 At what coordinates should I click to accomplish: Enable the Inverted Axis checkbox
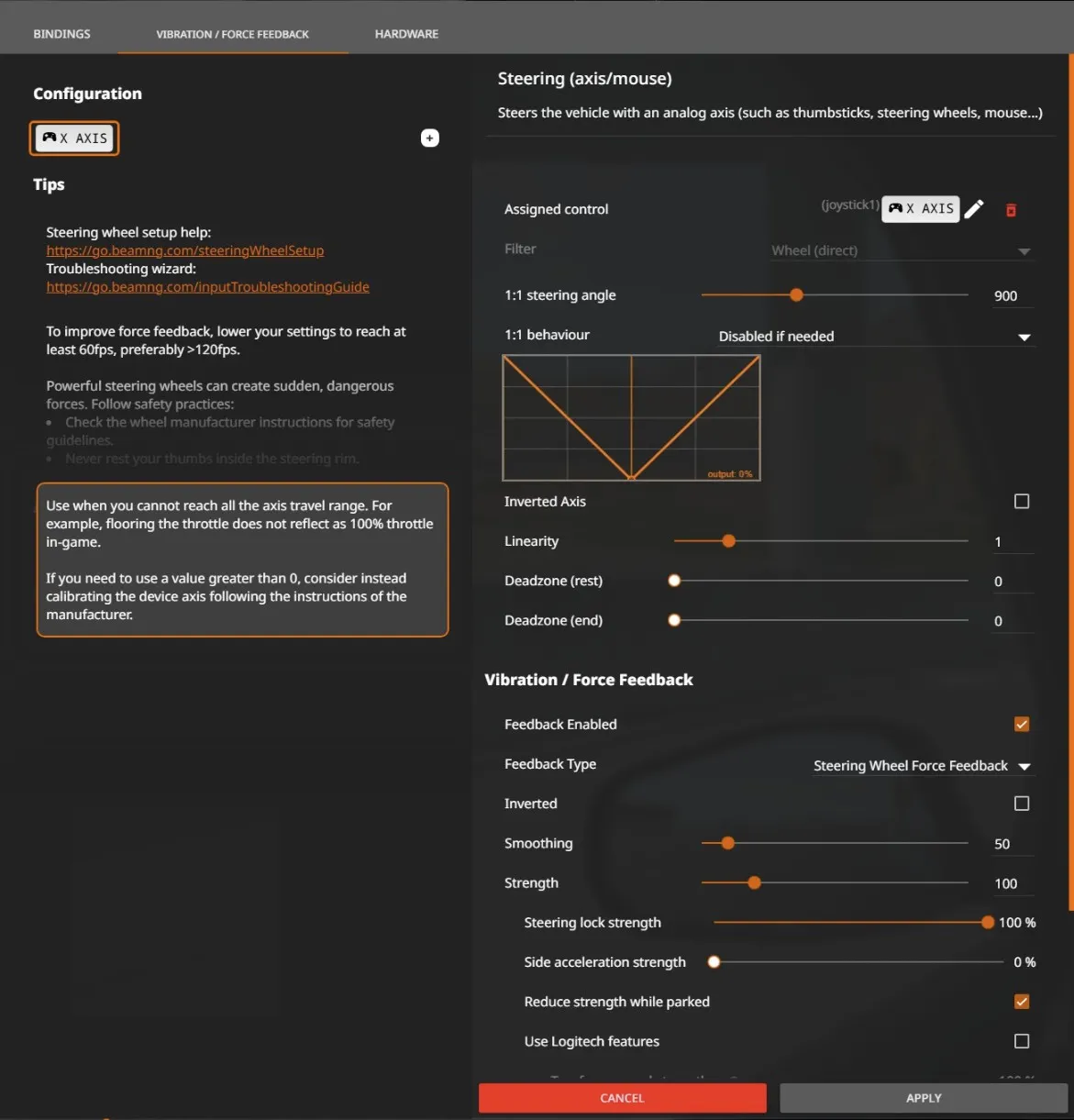coord(1021,502)
